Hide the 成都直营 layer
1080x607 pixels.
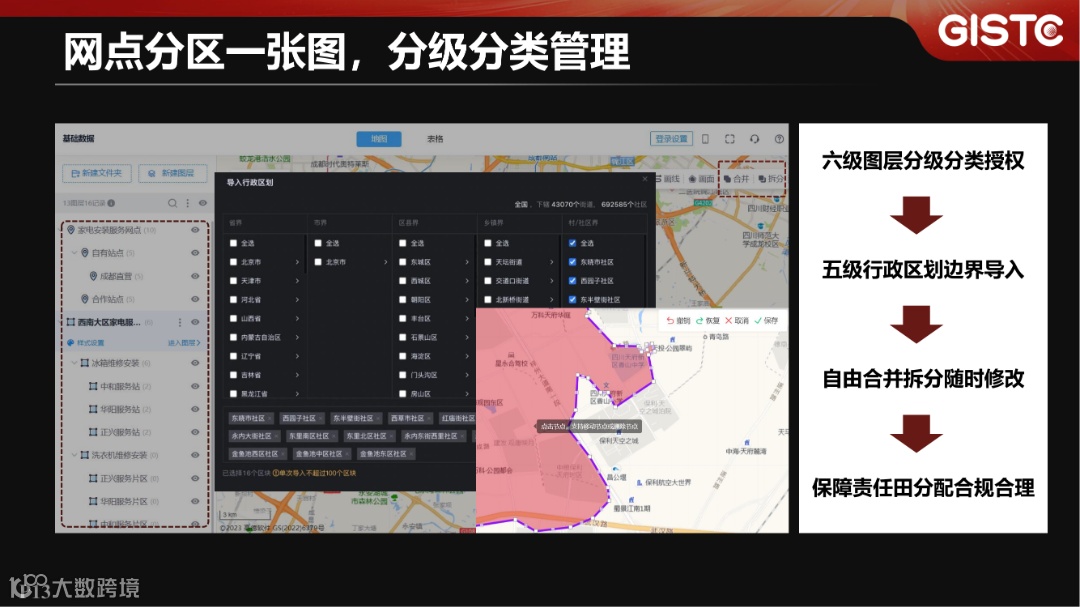click(x=195, y=276)
